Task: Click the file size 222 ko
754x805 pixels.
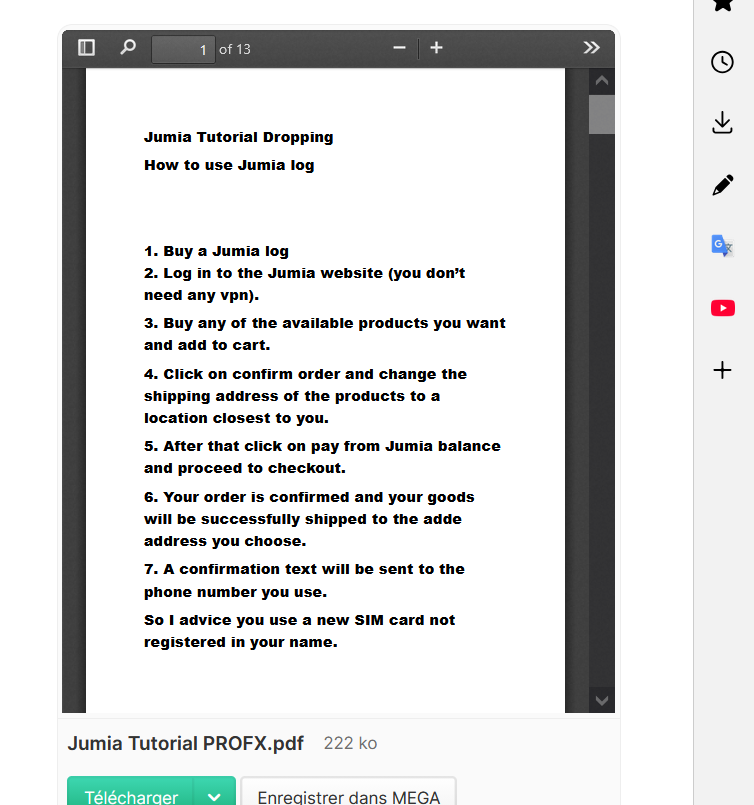Action: [350, 743]
